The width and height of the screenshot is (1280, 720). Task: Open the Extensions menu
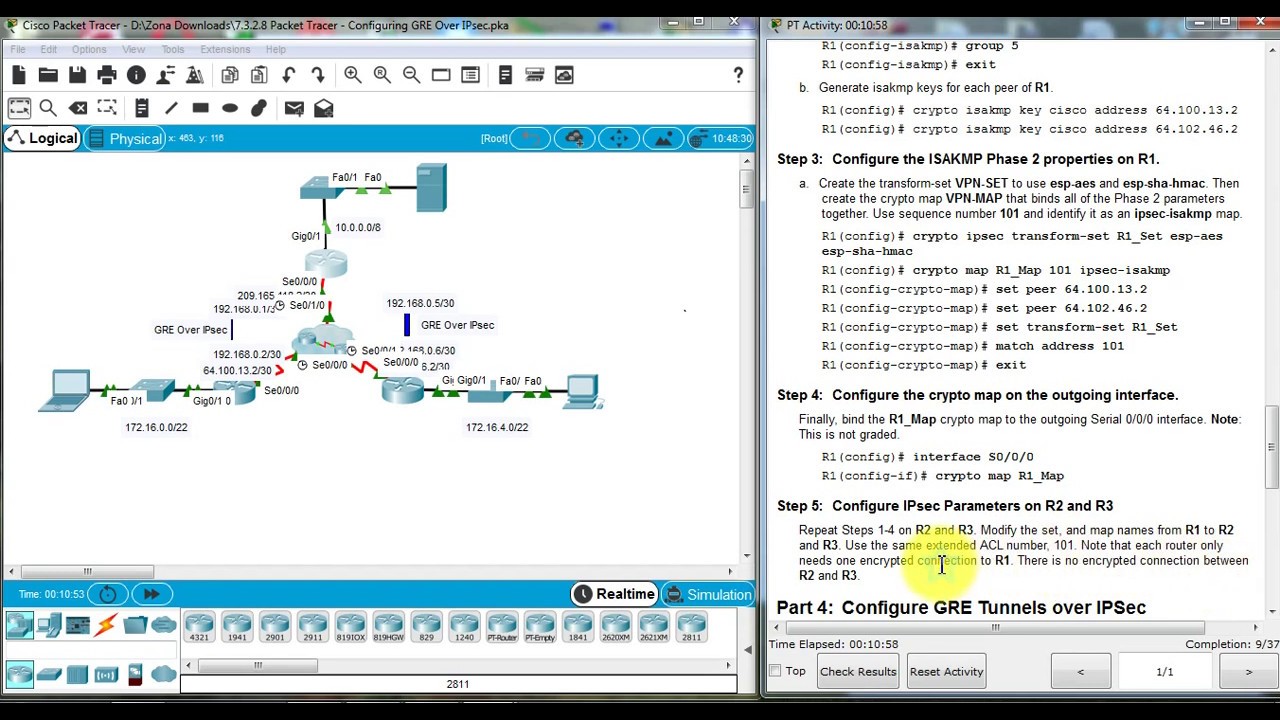coord(225,49)
